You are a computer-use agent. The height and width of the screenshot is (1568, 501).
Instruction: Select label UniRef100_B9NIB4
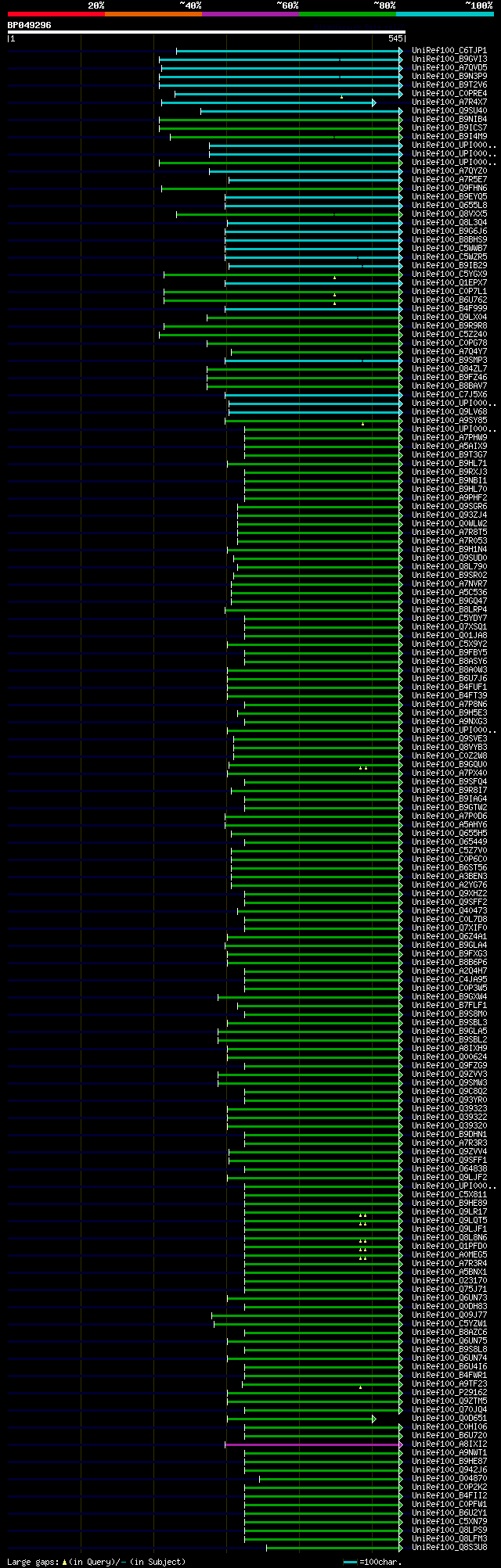[449, 120]
